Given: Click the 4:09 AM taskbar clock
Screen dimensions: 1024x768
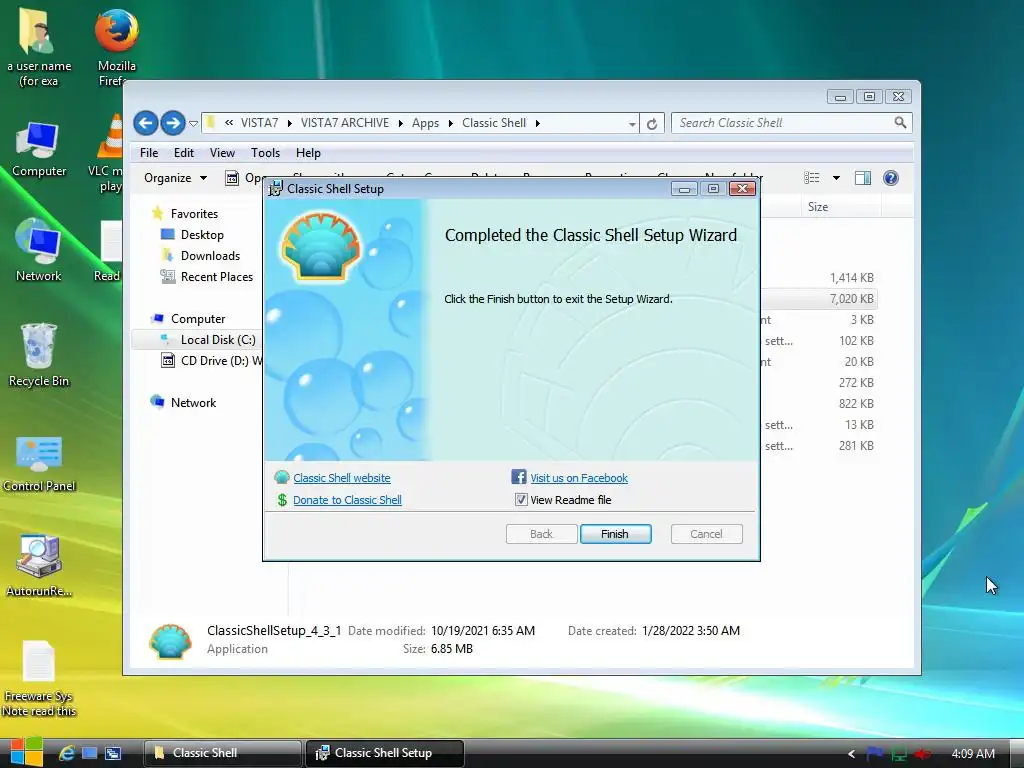Looking at the screenshot, I should pos(973,754).
